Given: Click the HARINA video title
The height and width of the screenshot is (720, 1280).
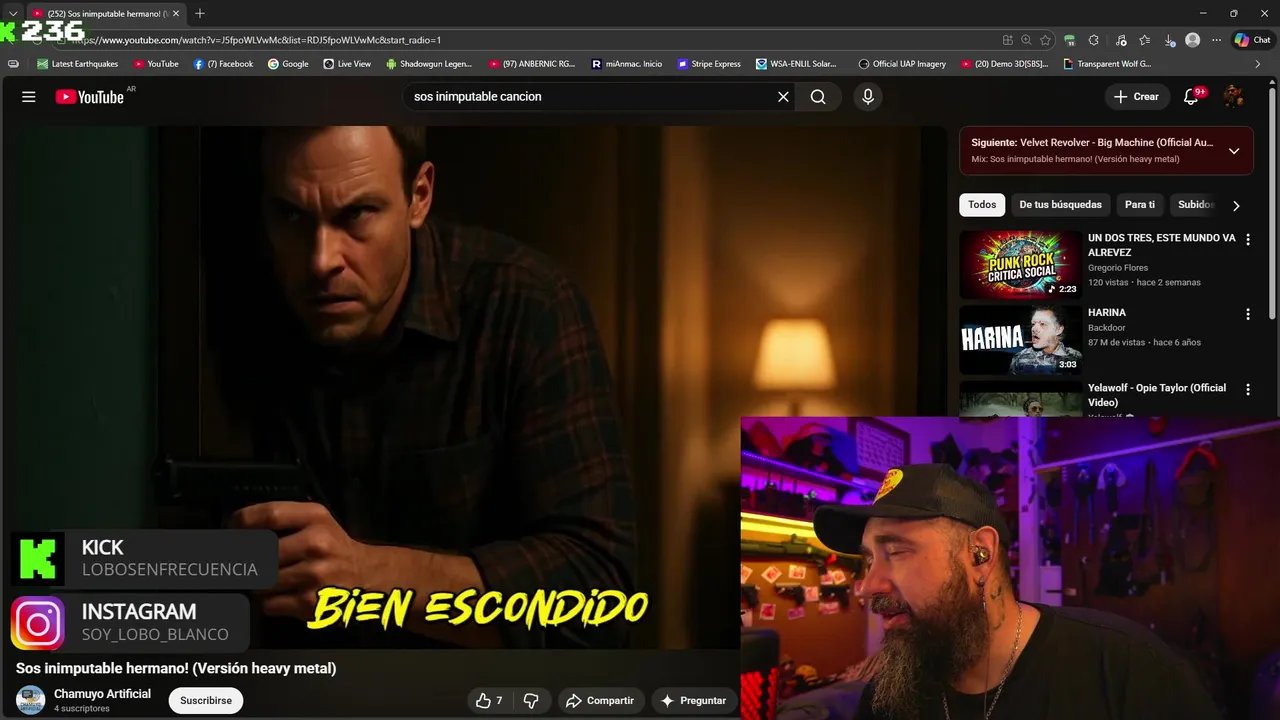Looking at the screenshot, I should (x=1107, y=313).
